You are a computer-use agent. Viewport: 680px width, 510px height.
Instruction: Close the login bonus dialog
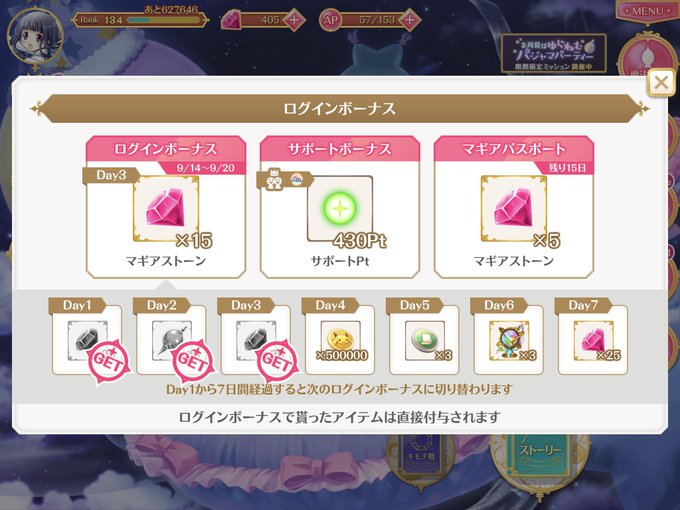pos(661,82)
